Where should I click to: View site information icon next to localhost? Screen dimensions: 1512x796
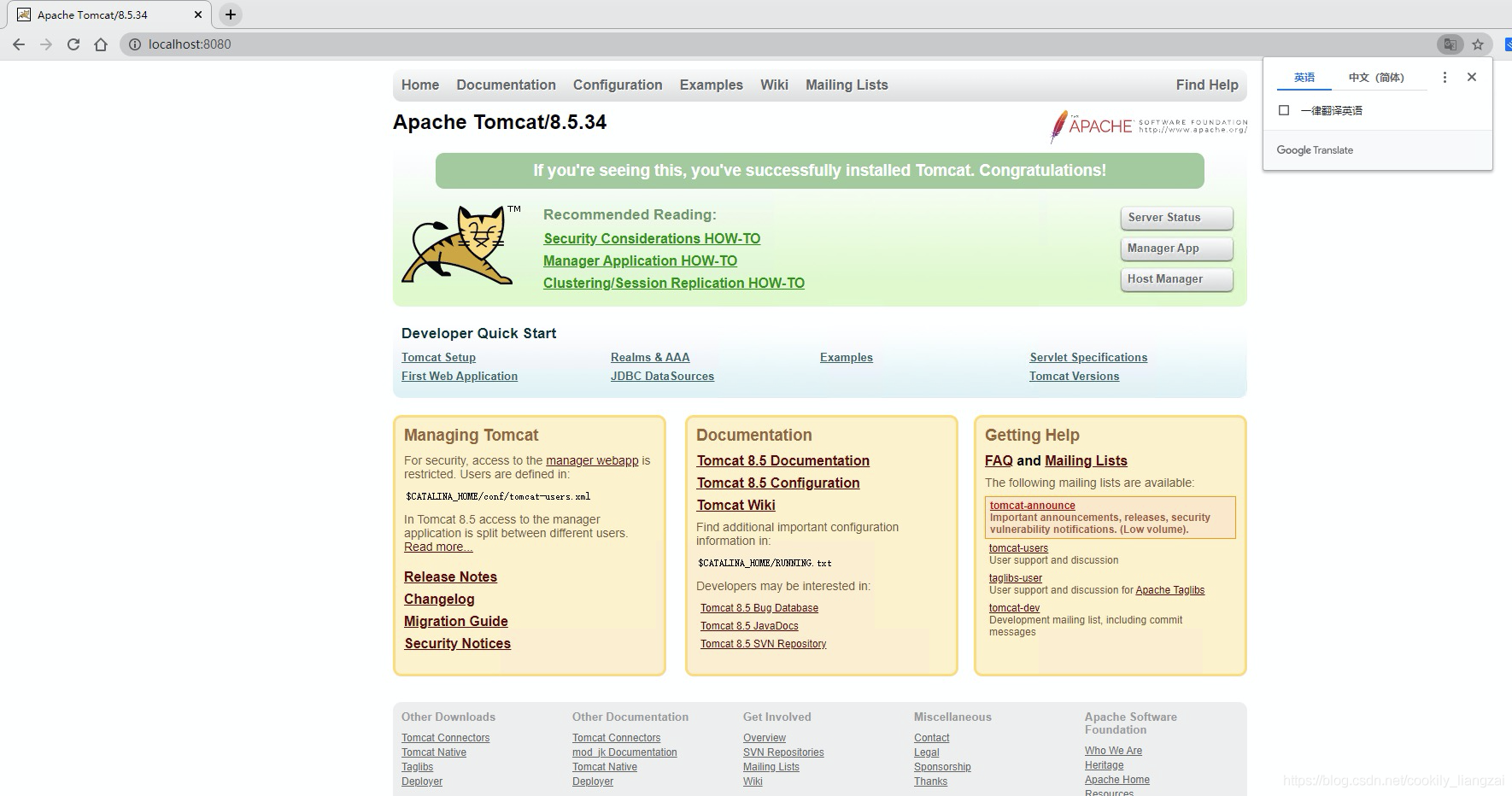[x=134, y=44]
